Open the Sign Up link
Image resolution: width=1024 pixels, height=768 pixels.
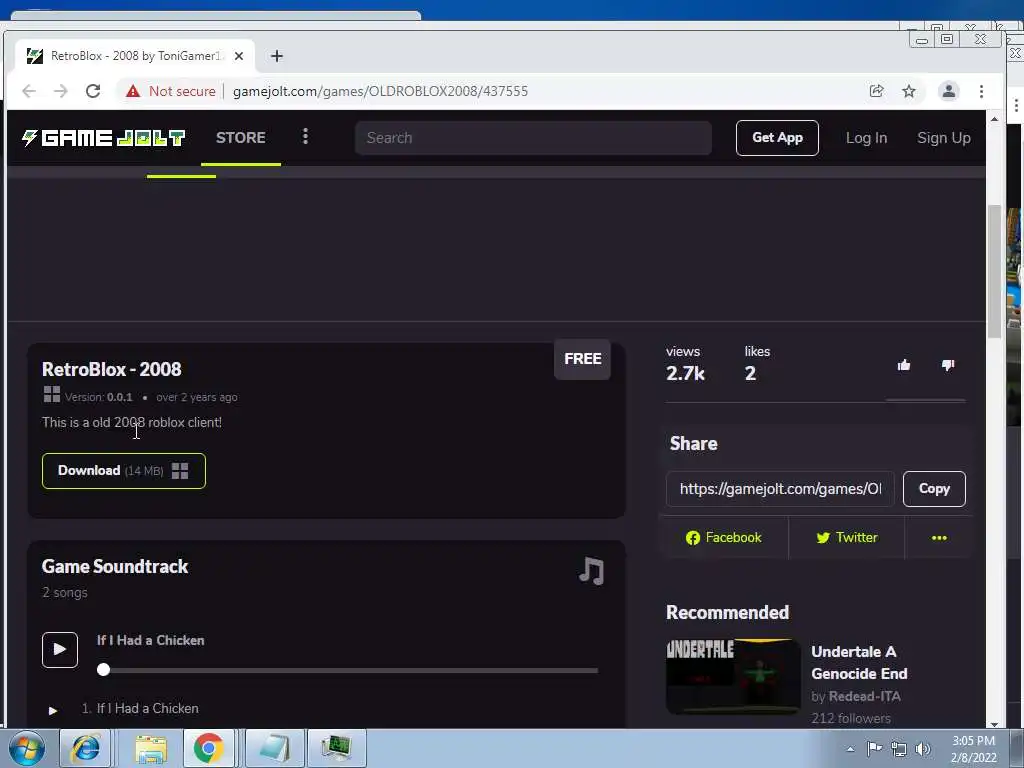point(944,138)
